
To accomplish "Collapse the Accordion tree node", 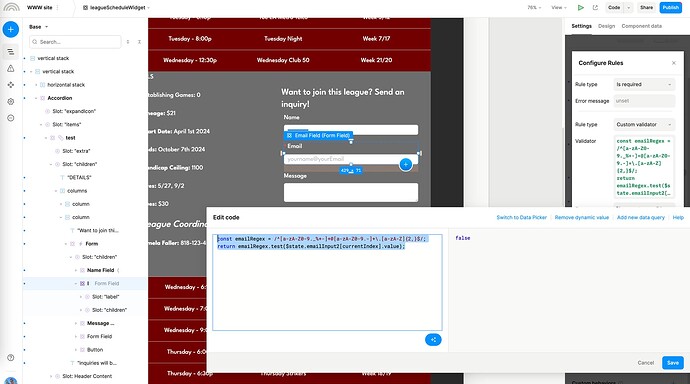I will (36, 98).
